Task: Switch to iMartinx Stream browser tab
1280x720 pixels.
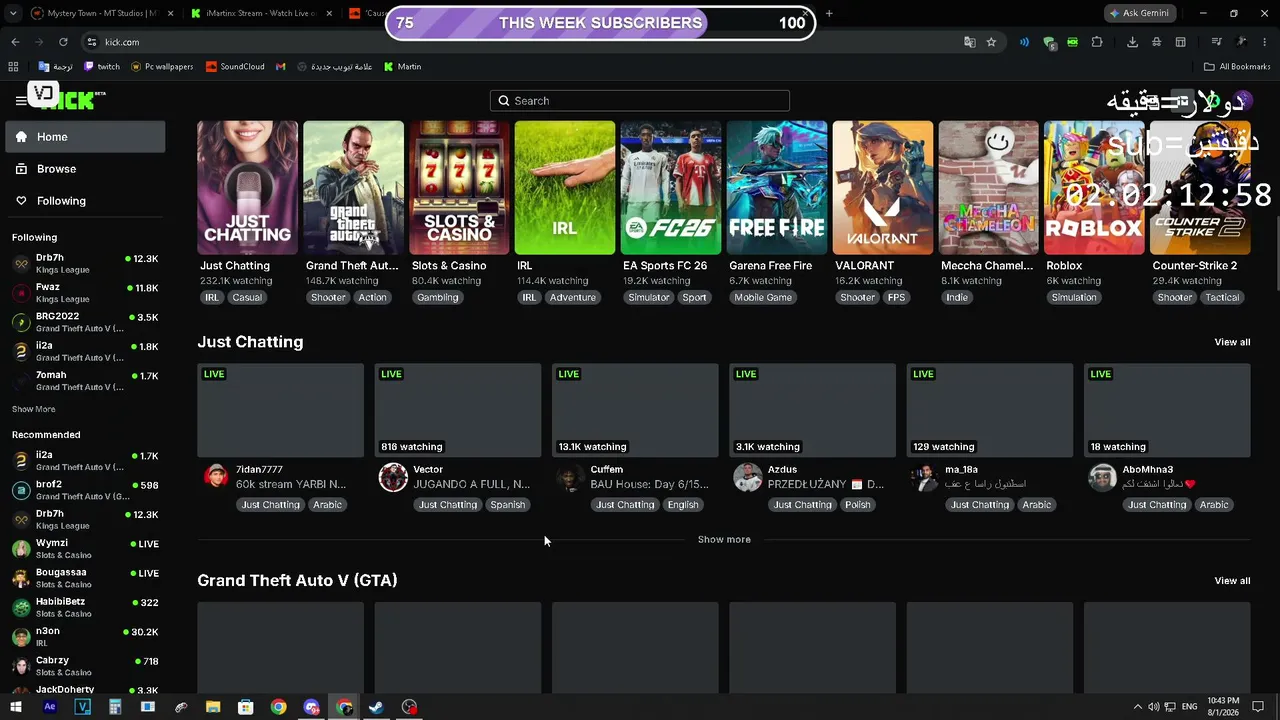Action: point(262,13)
